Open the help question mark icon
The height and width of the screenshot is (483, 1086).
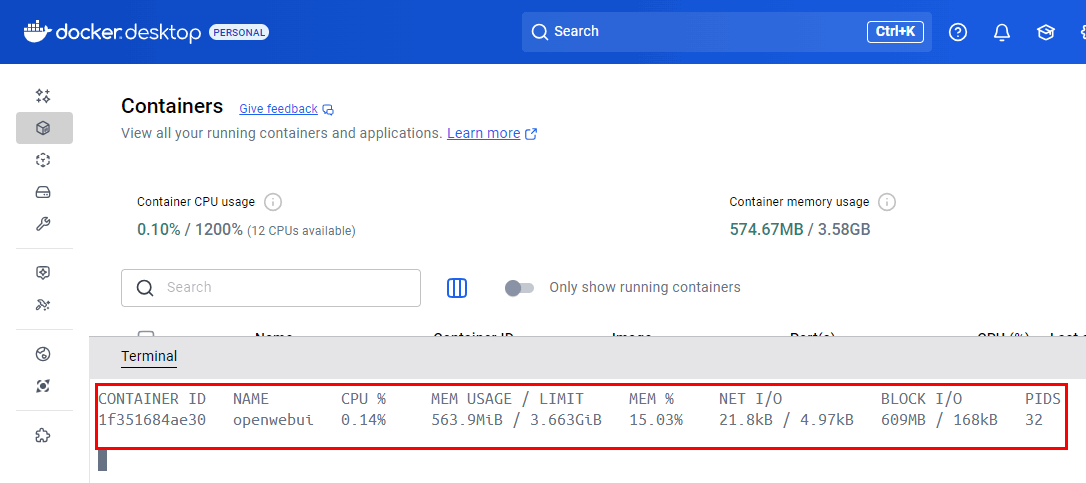tap(958, 32)
